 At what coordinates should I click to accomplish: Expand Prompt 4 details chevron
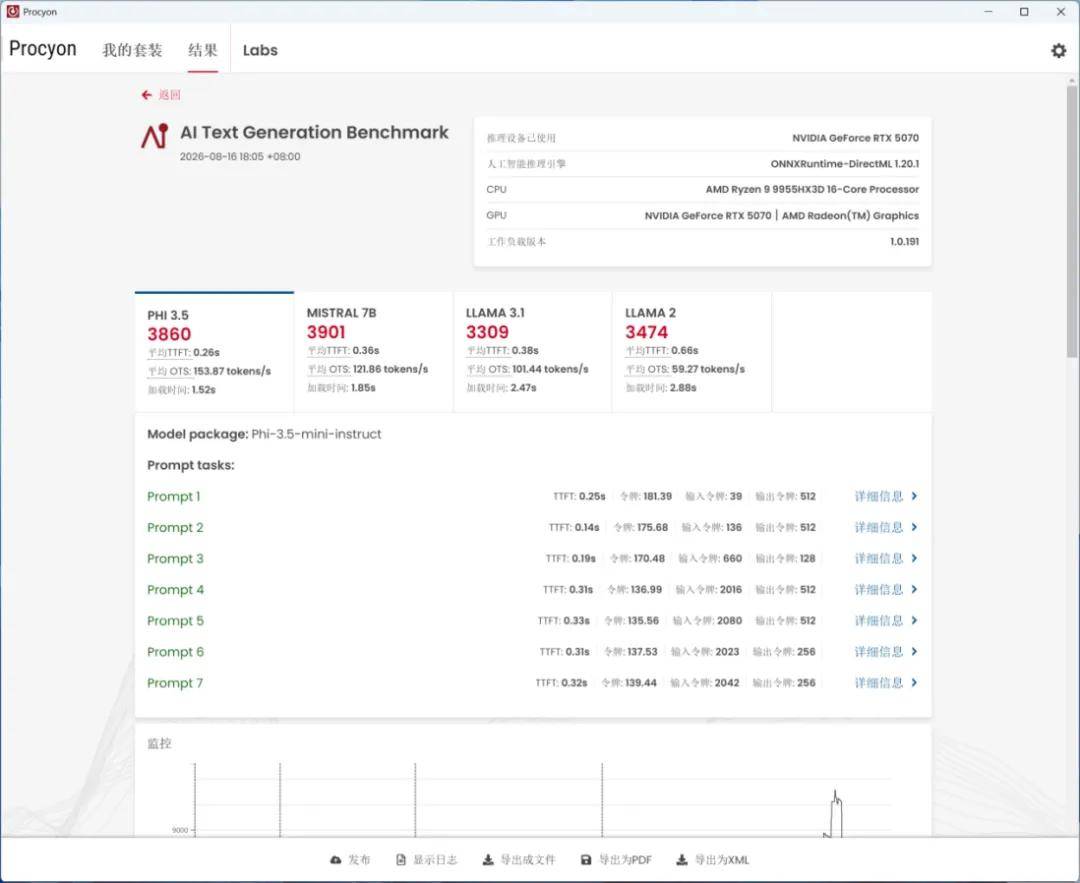pyautogui.click(x=914, y=589)
